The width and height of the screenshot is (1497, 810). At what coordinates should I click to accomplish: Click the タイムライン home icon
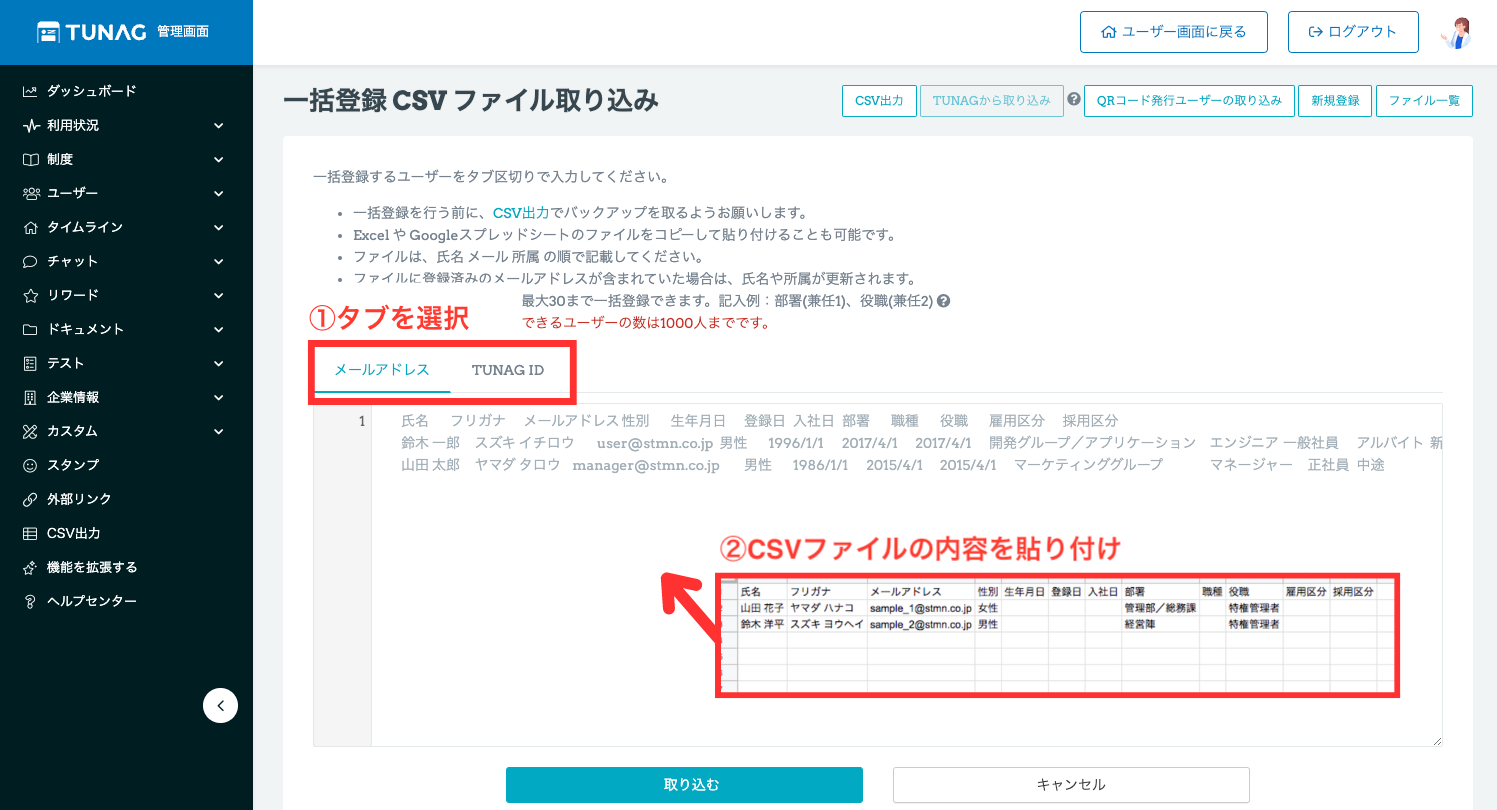(30, 227)
